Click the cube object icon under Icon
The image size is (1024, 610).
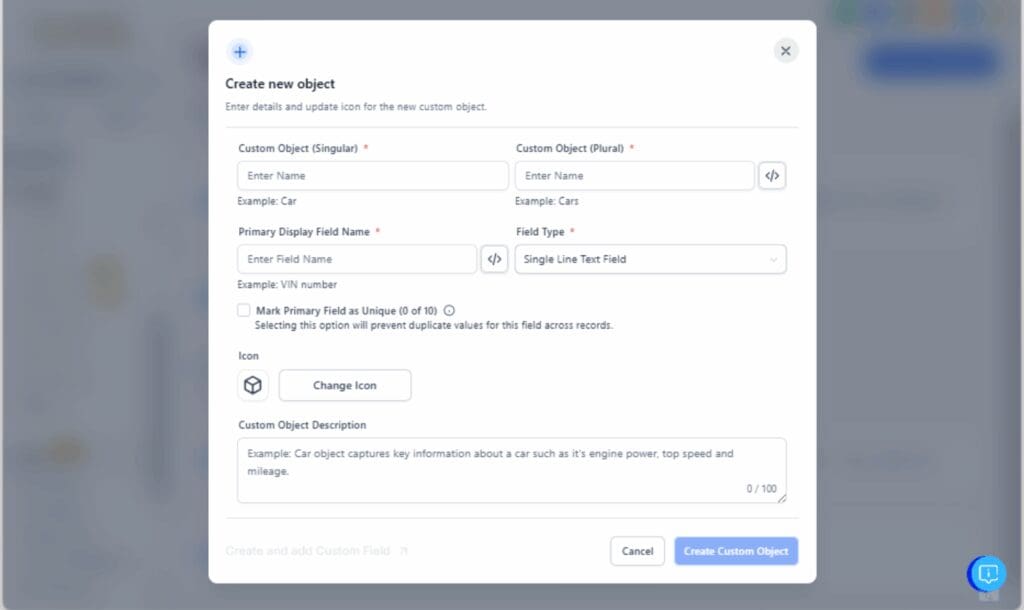pyautogui.click(x=252, y=384)
